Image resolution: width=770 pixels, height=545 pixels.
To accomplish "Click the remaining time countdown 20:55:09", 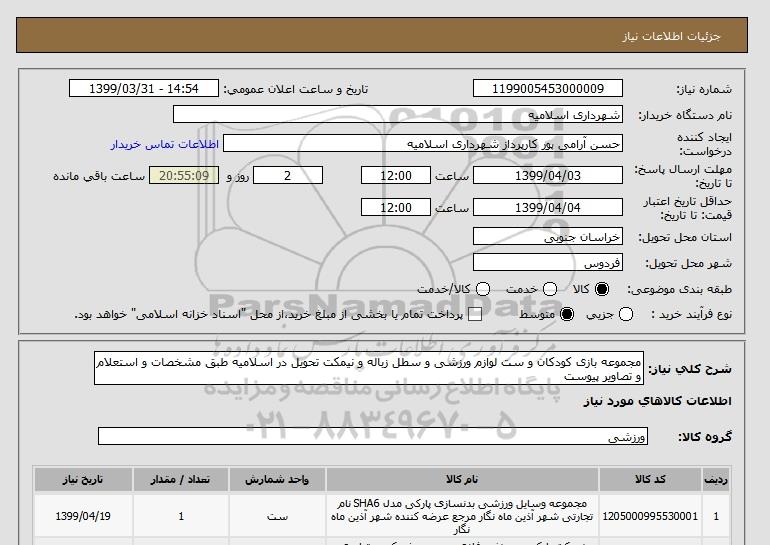I will point(184,175).
